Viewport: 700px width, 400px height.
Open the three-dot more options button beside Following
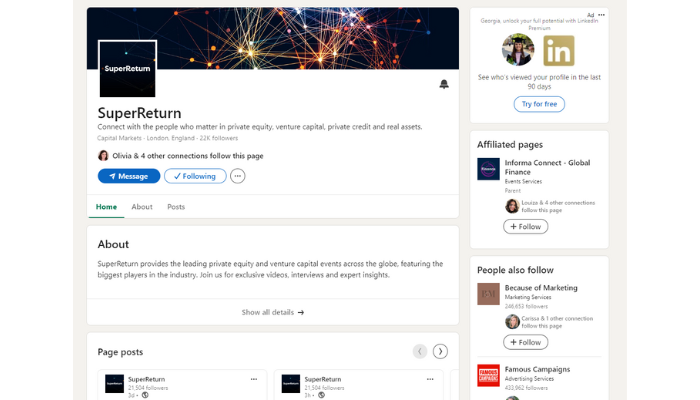[x=237, y=176]
